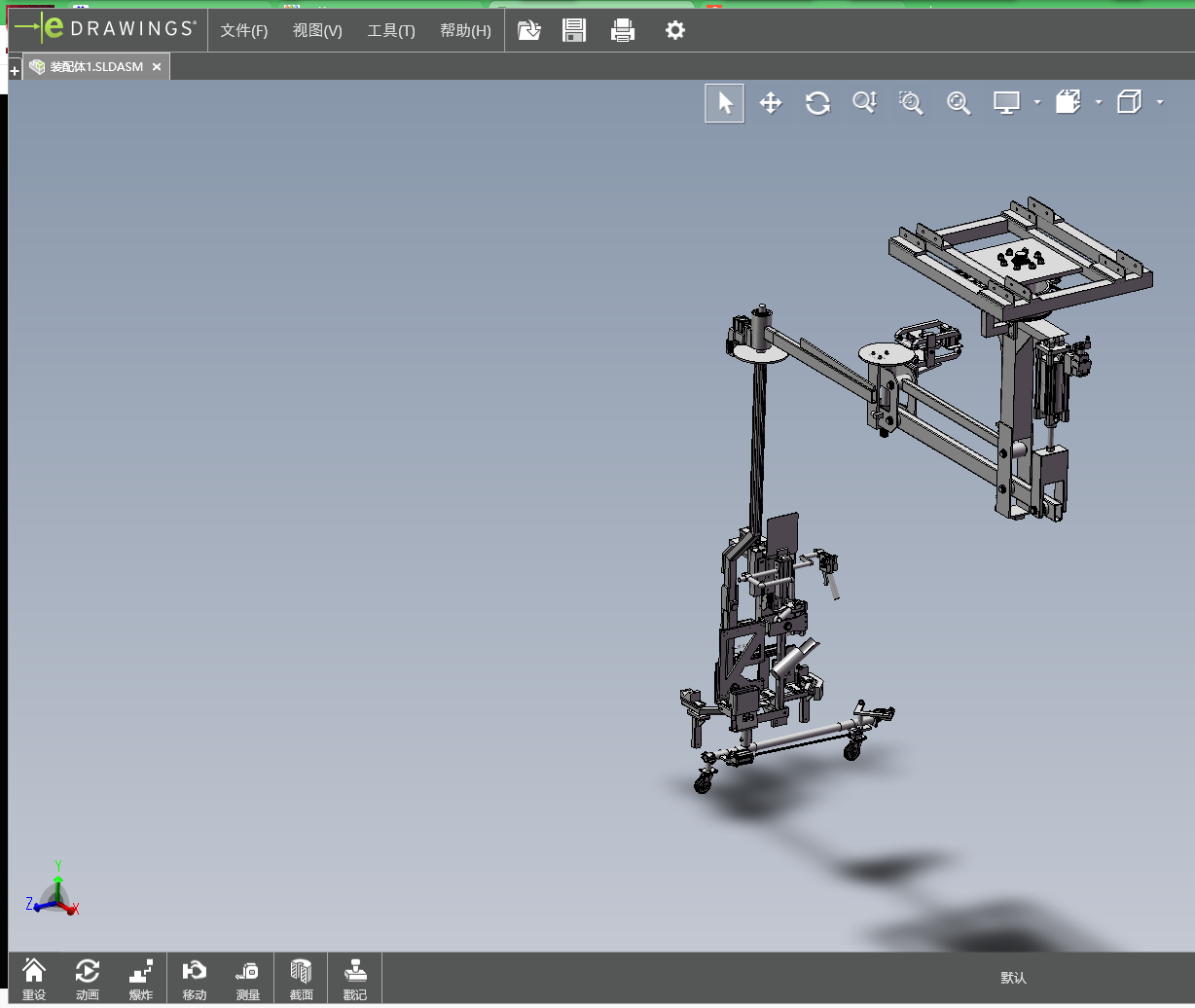Toggle the Explode (爆炸) view
The image size is (1195, 1008).
click(x=141, y=978)
